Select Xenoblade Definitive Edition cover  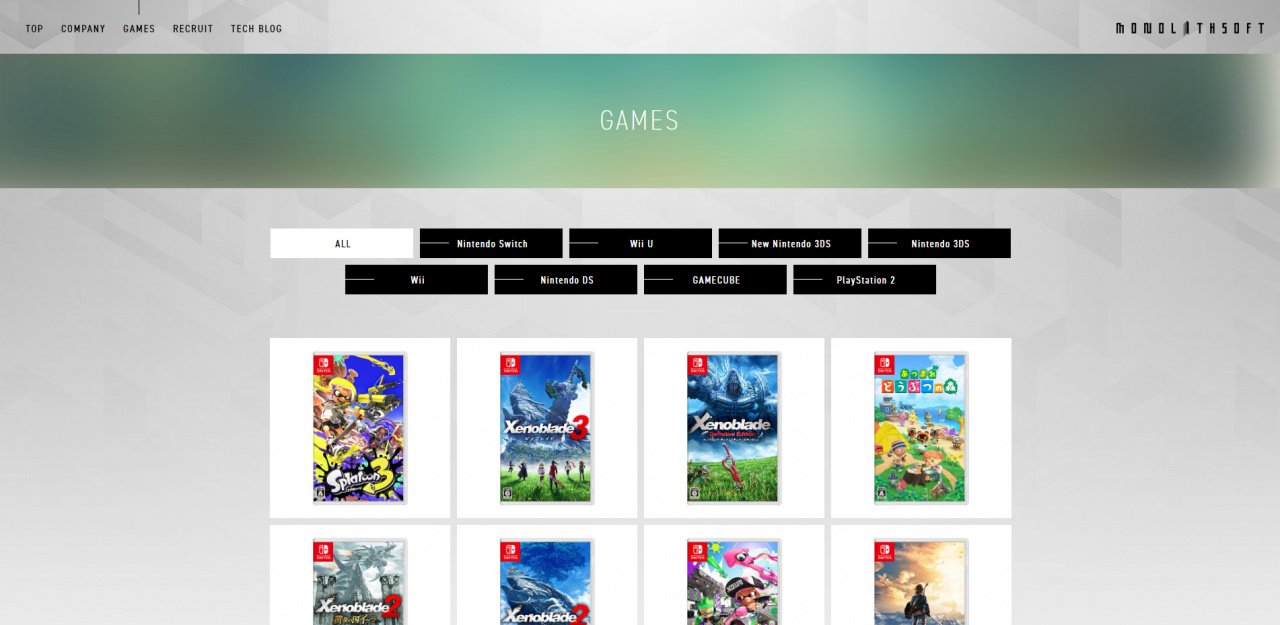[x=734, y=428]
